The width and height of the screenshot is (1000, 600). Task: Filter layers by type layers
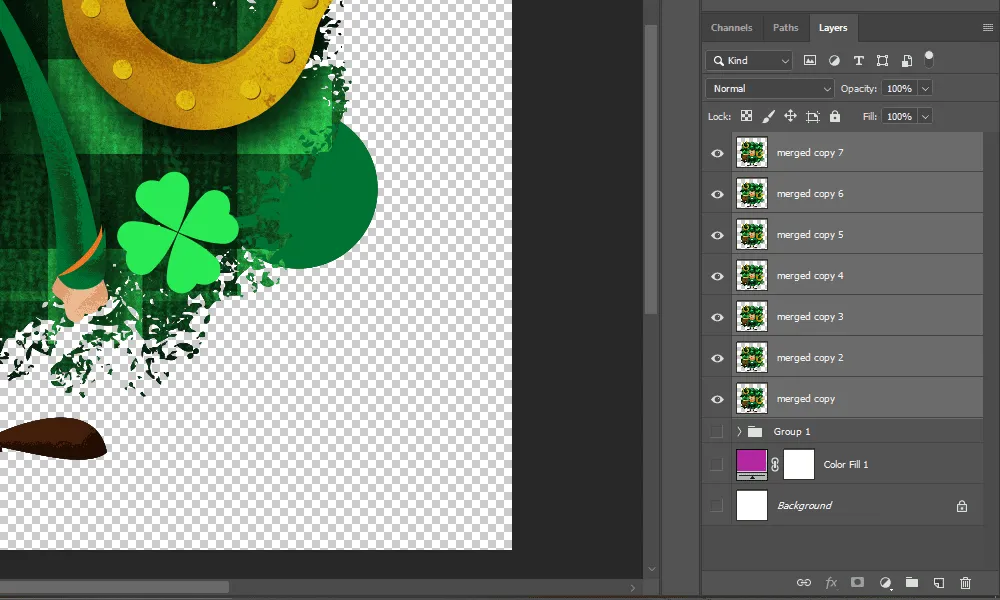click(x=858, y=61)
